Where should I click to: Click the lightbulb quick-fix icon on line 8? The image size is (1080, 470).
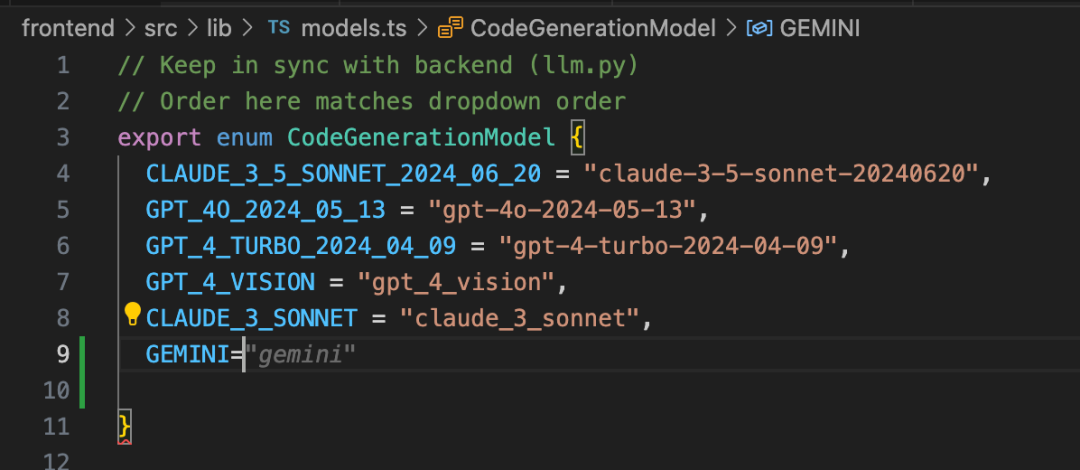pos(132,314)
